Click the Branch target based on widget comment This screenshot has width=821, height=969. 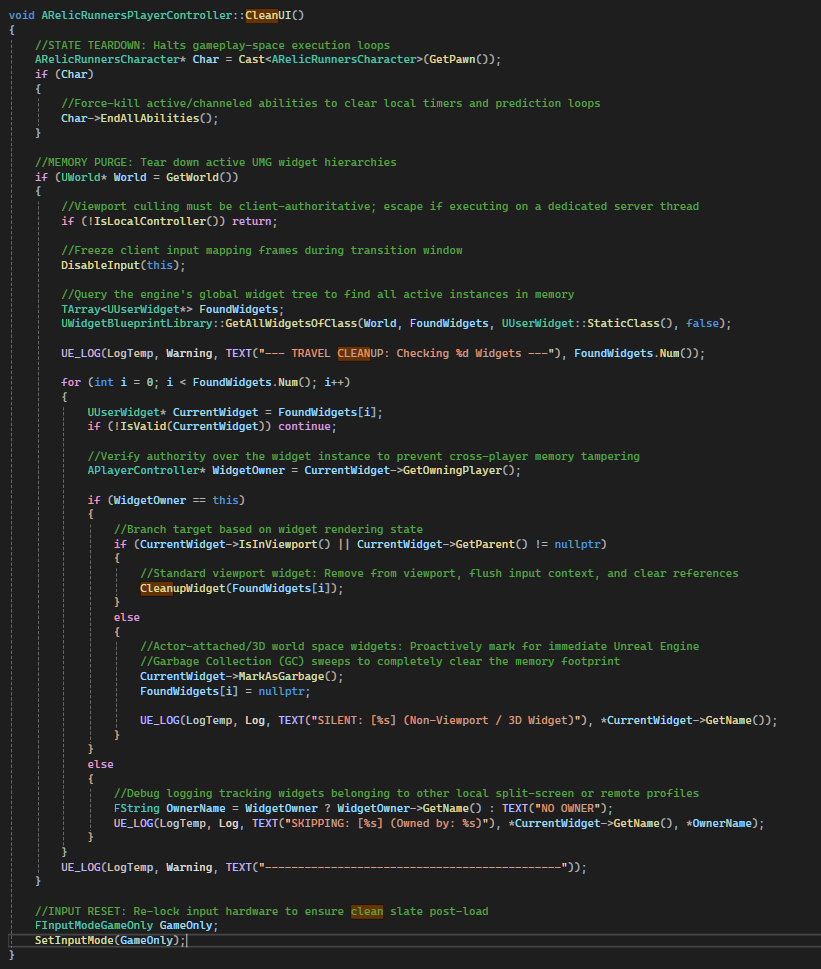click(x=268, y=530)
